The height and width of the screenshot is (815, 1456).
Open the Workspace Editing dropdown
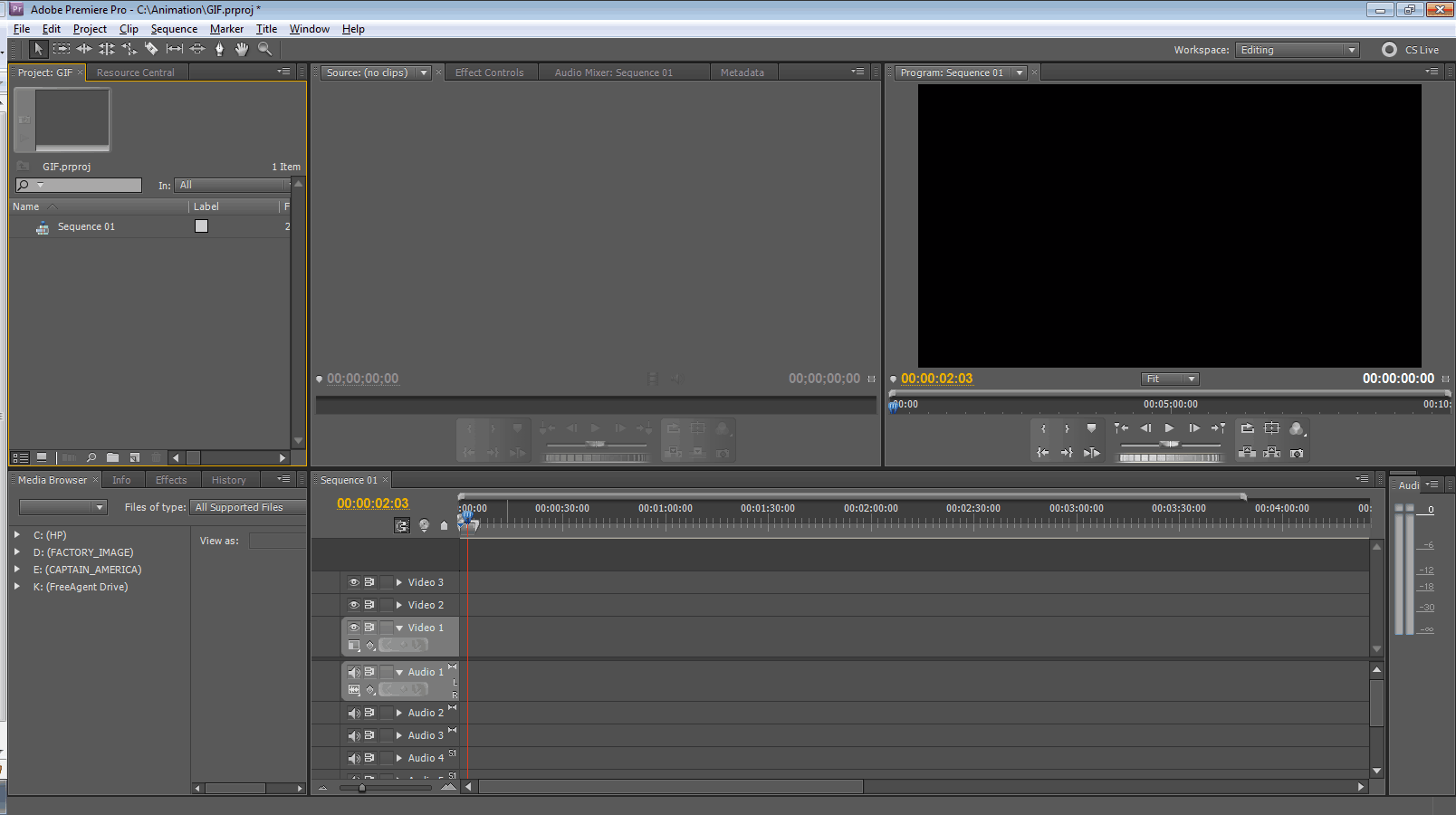pyautogui.click(x=1298, y=50)
